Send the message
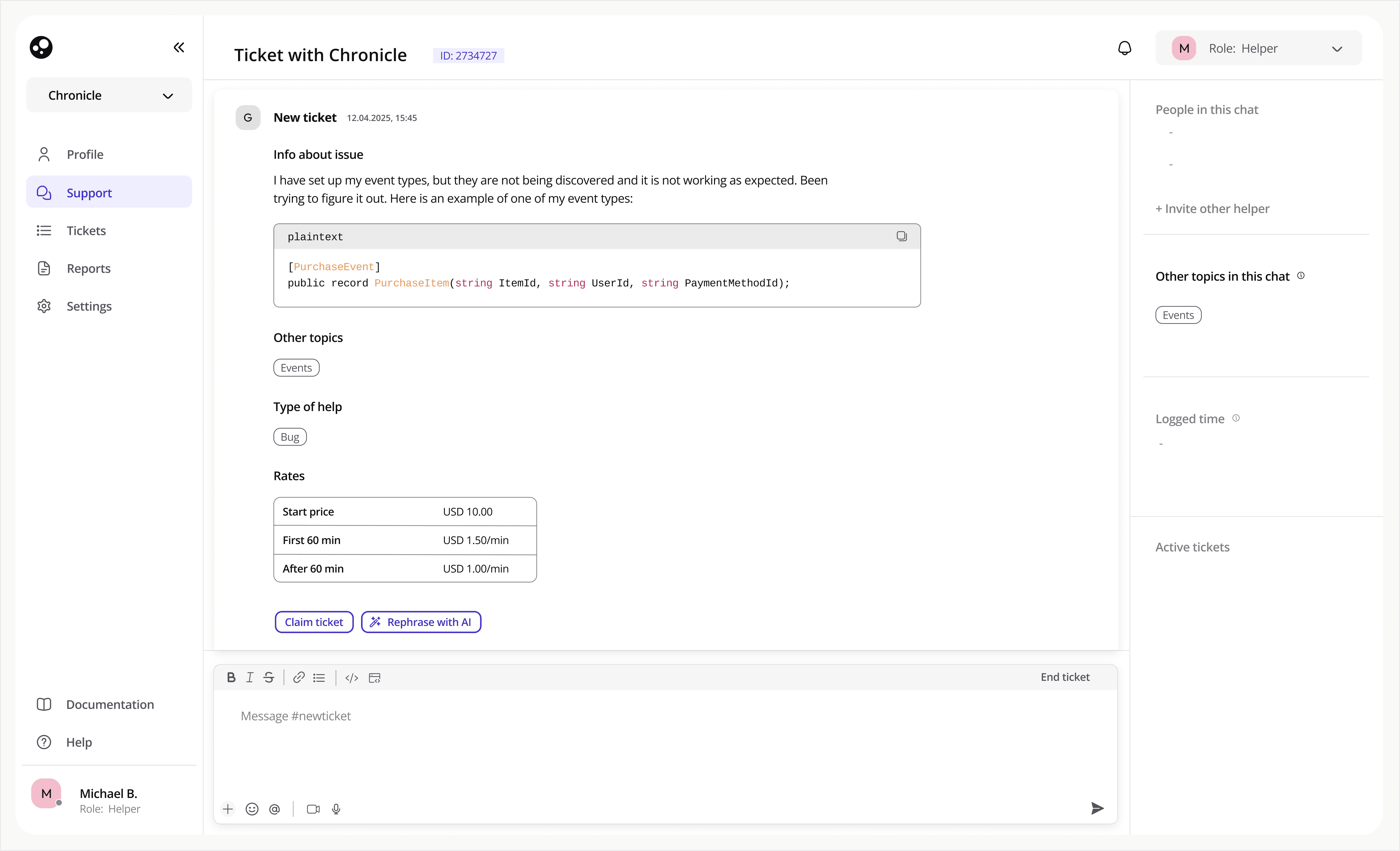The image size is (1400, 851). (1098, 808)
